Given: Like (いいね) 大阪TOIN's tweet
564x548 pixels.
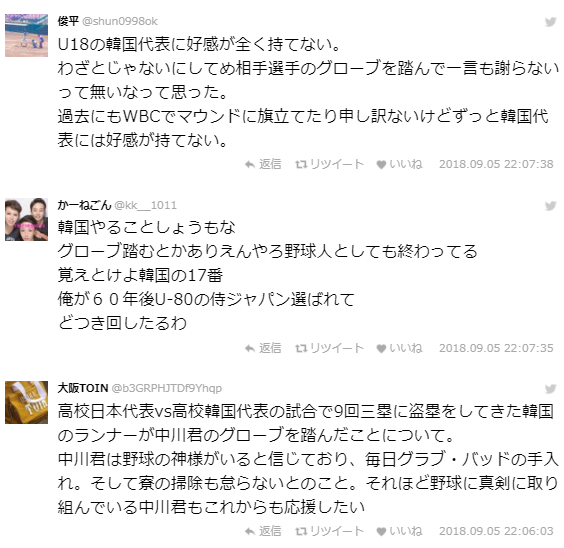Looking at the screenshot, I should point(399,531).
